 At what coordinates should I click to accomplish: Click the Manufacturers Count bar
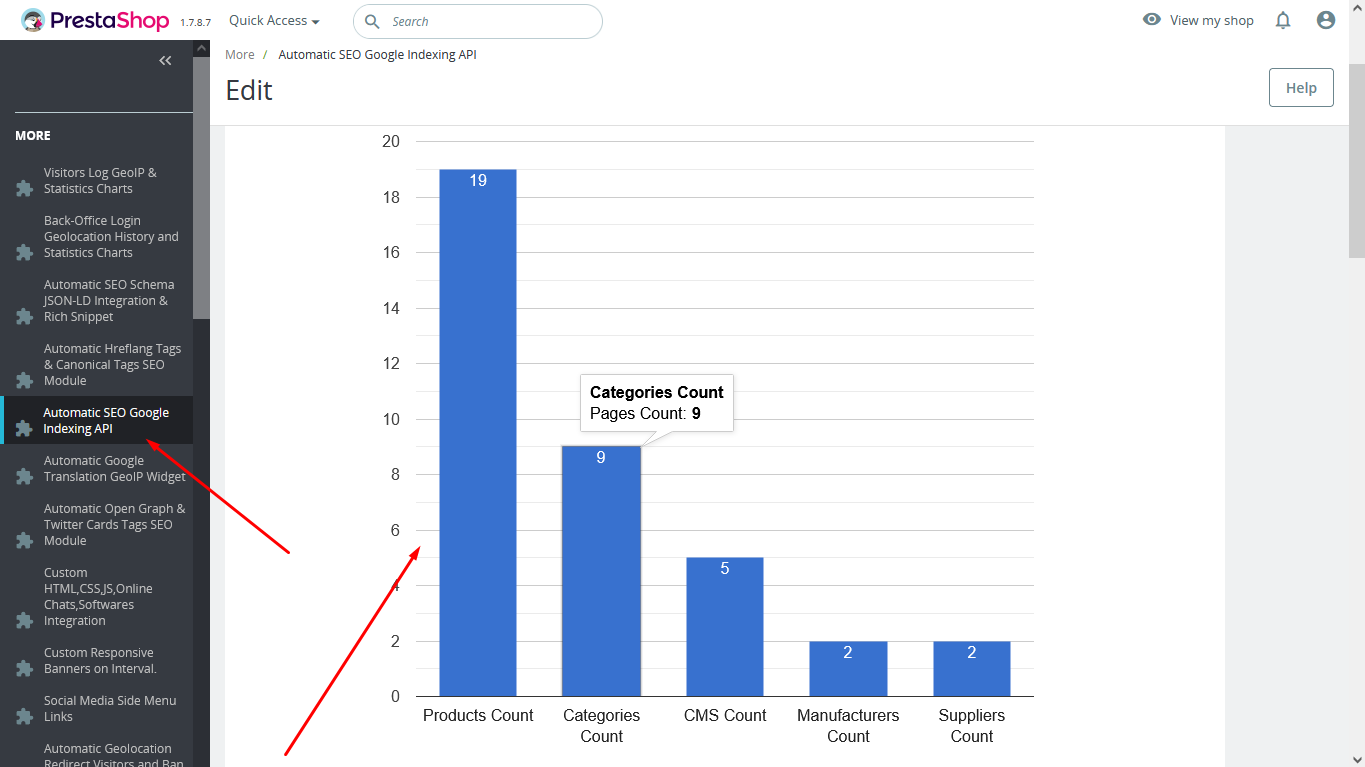(x=848, y=668)
